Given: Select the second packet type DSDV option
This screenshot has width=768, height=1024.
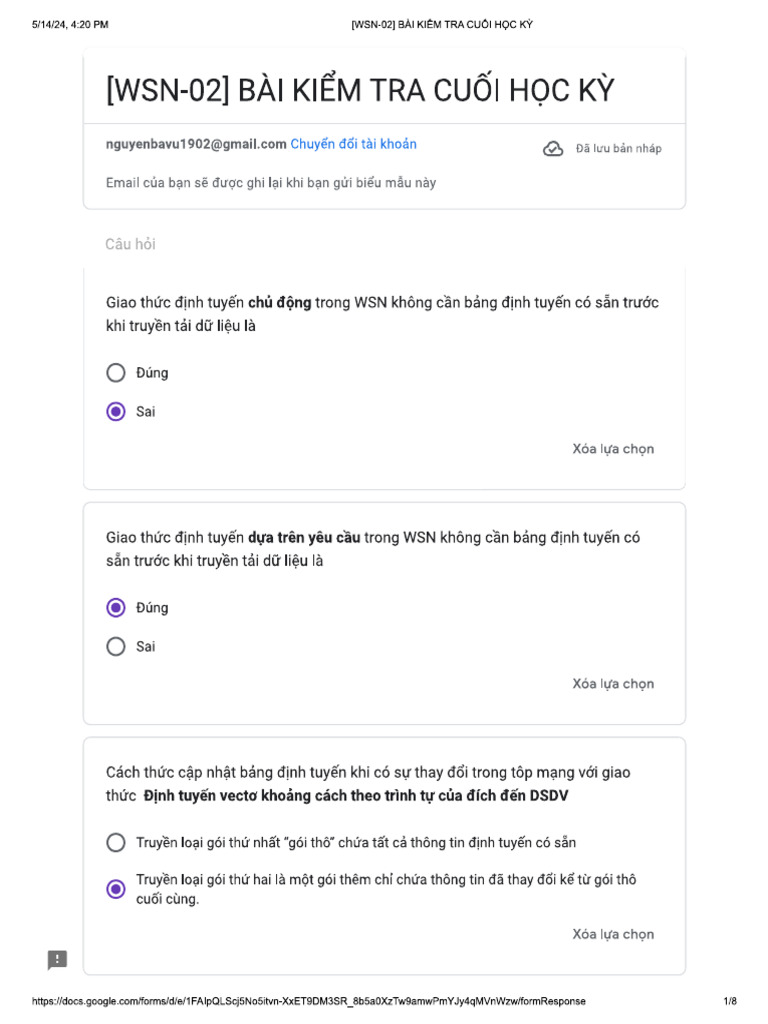Looking at the screenshot, I should [x=116, y=889].
